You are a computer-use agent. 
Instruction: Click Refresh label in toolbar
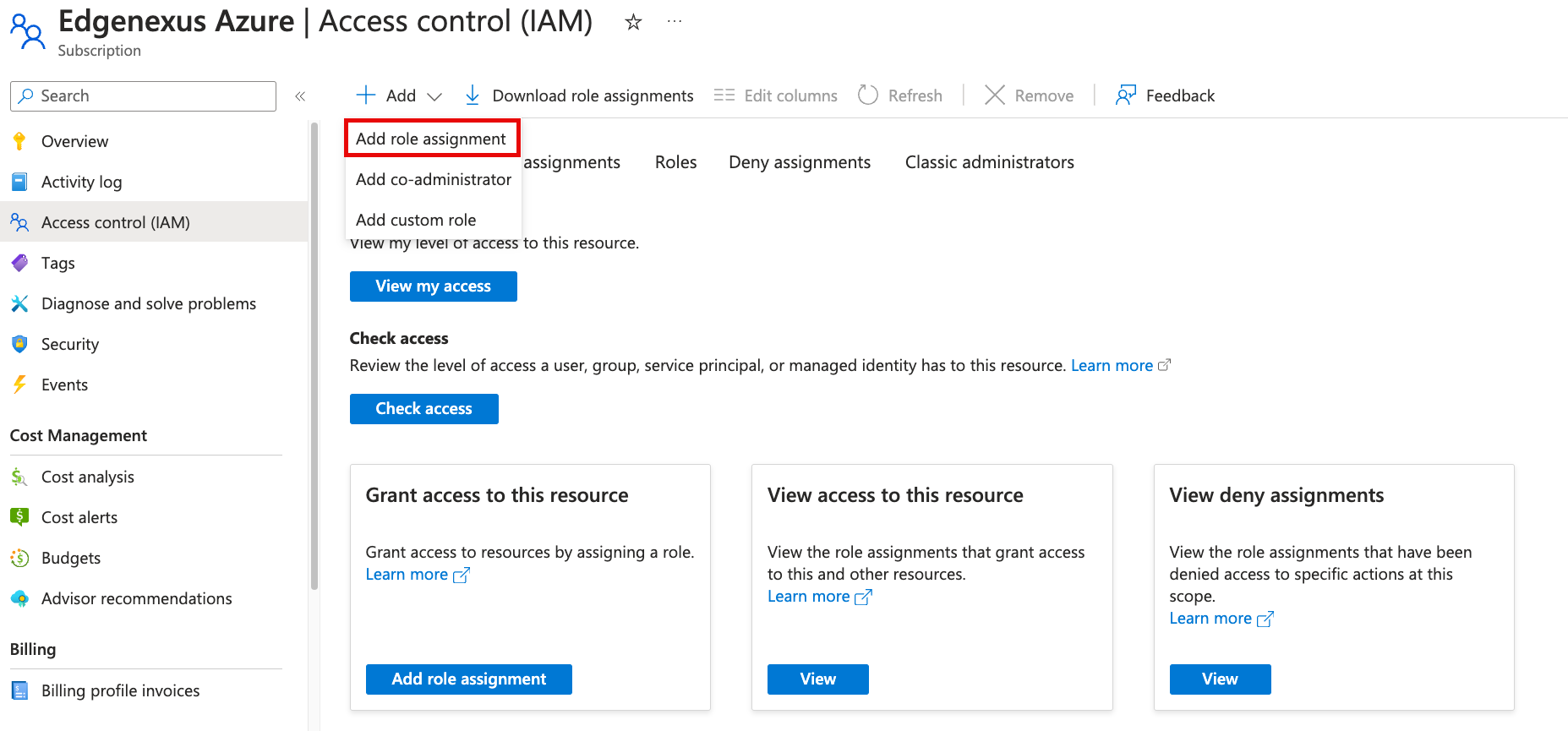pyautogui.click(x=915, y=95)
